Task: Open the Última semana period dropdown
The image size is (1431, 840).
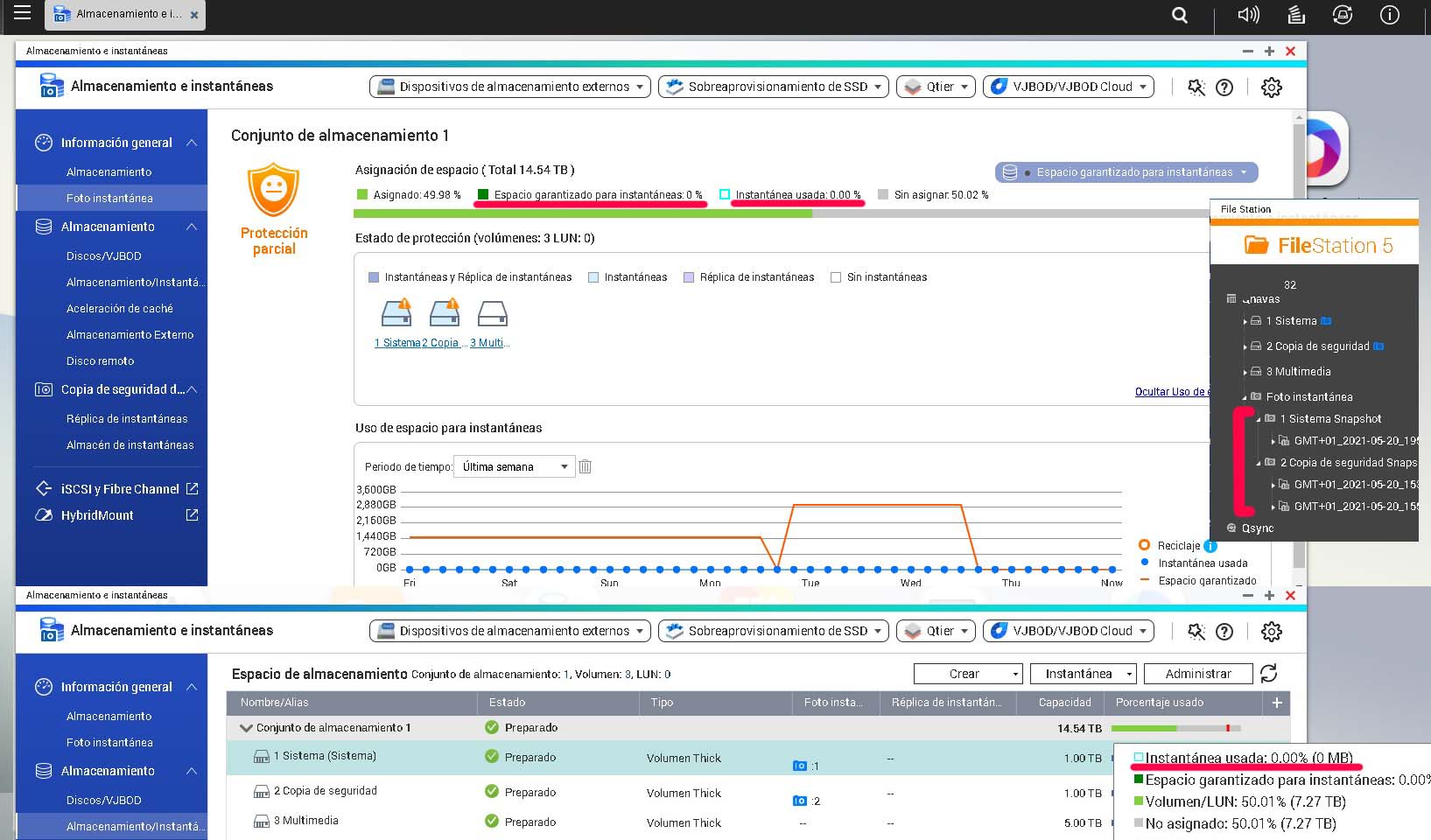Action: coord(515,467)
